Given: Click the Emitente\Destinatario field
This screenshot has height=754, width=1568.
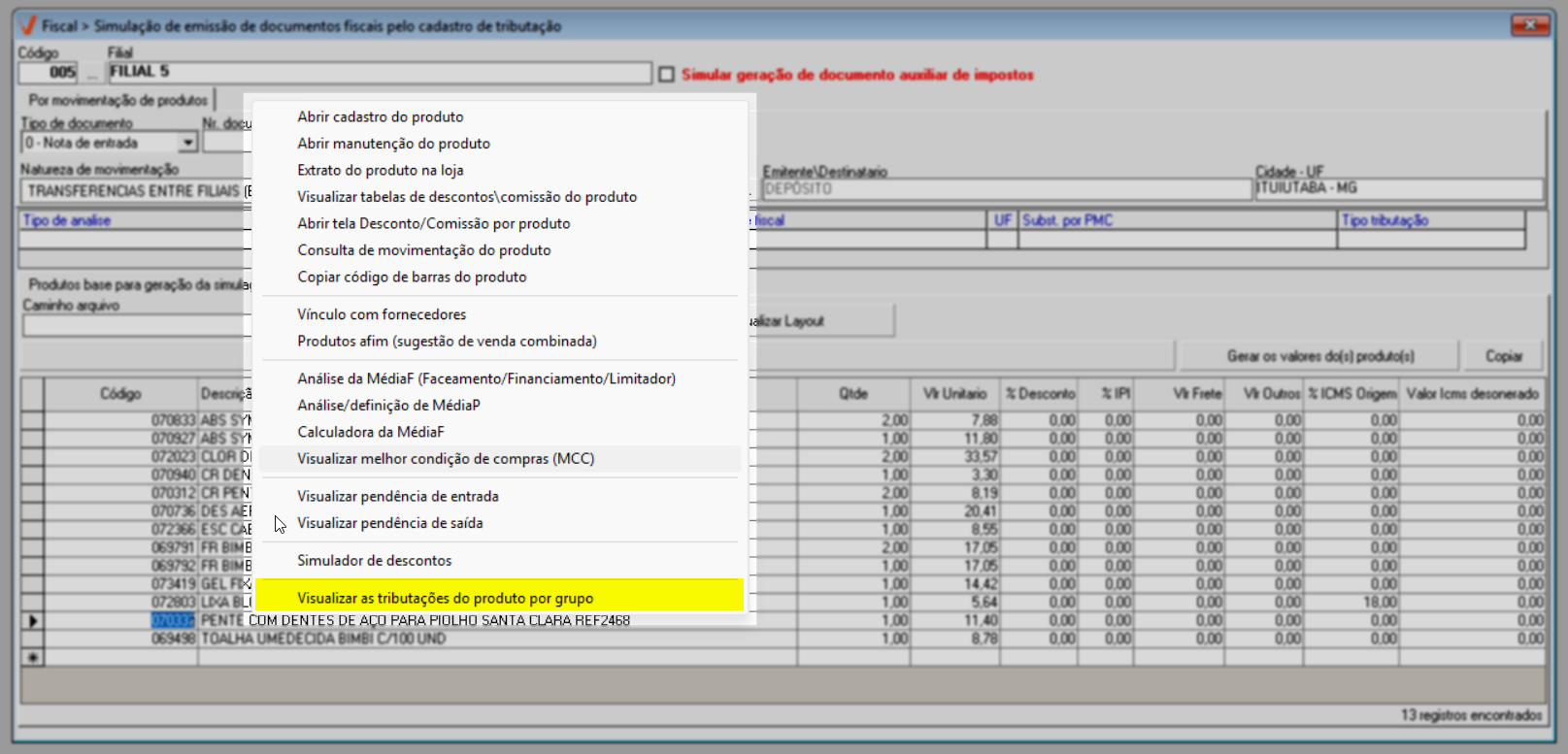Looking at the screenshot, I should (1005, 189).
